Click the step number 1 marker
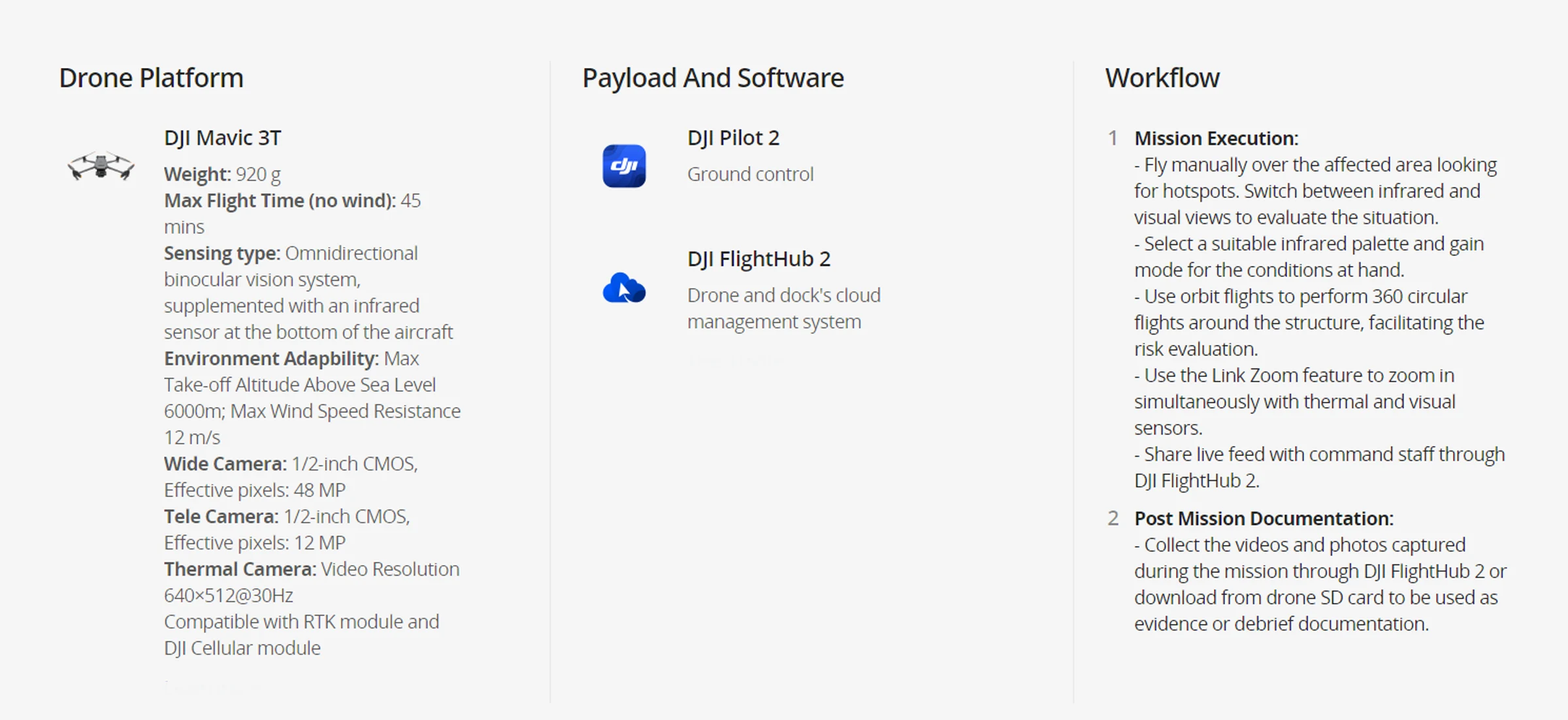Image resolution: width=1568 pixels, height=720 pixels. [x=1113, y=139]
